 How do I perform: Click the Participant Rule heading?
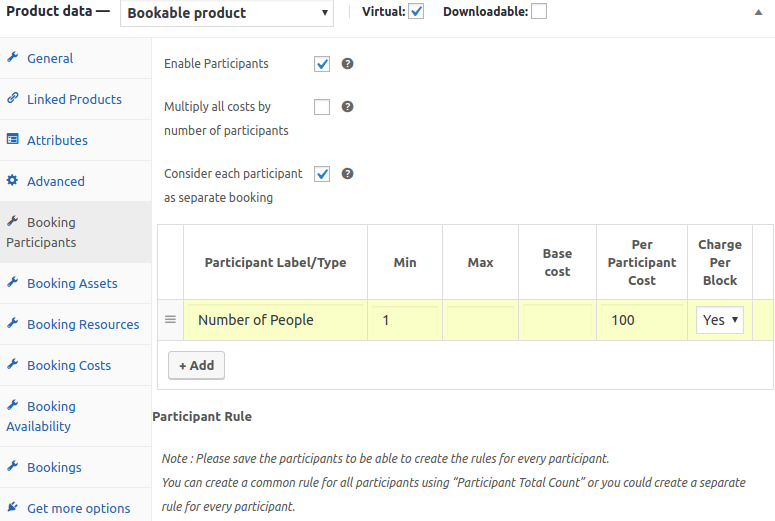tap(202, 416)
